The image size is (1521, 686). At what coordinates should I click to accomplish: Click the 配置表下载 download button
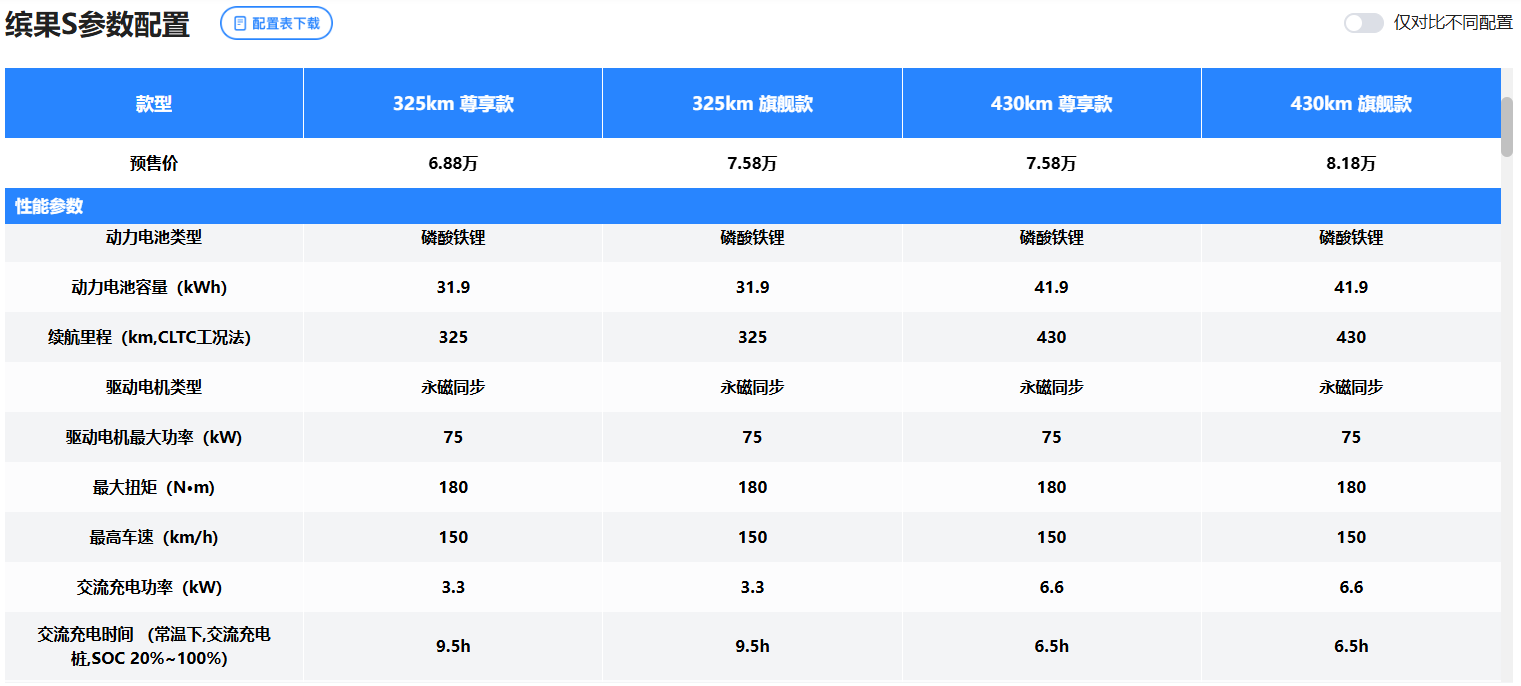pos(276,23)
